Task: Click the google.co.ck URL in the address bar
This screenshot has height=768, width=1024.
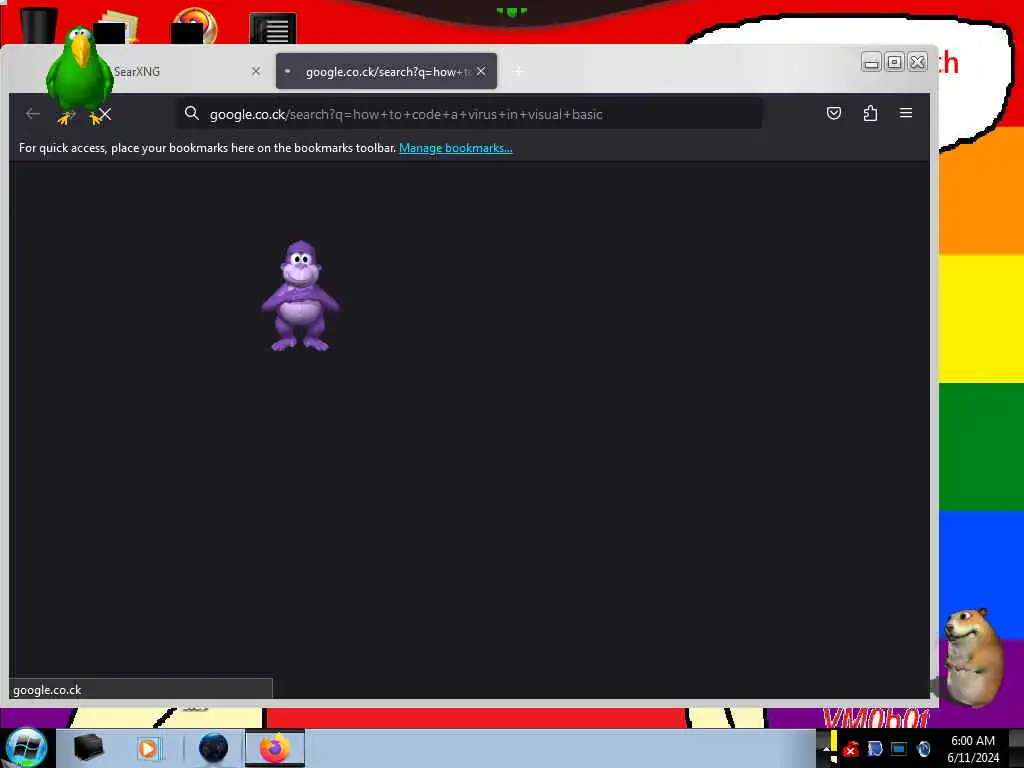Action: click(406, 114)
